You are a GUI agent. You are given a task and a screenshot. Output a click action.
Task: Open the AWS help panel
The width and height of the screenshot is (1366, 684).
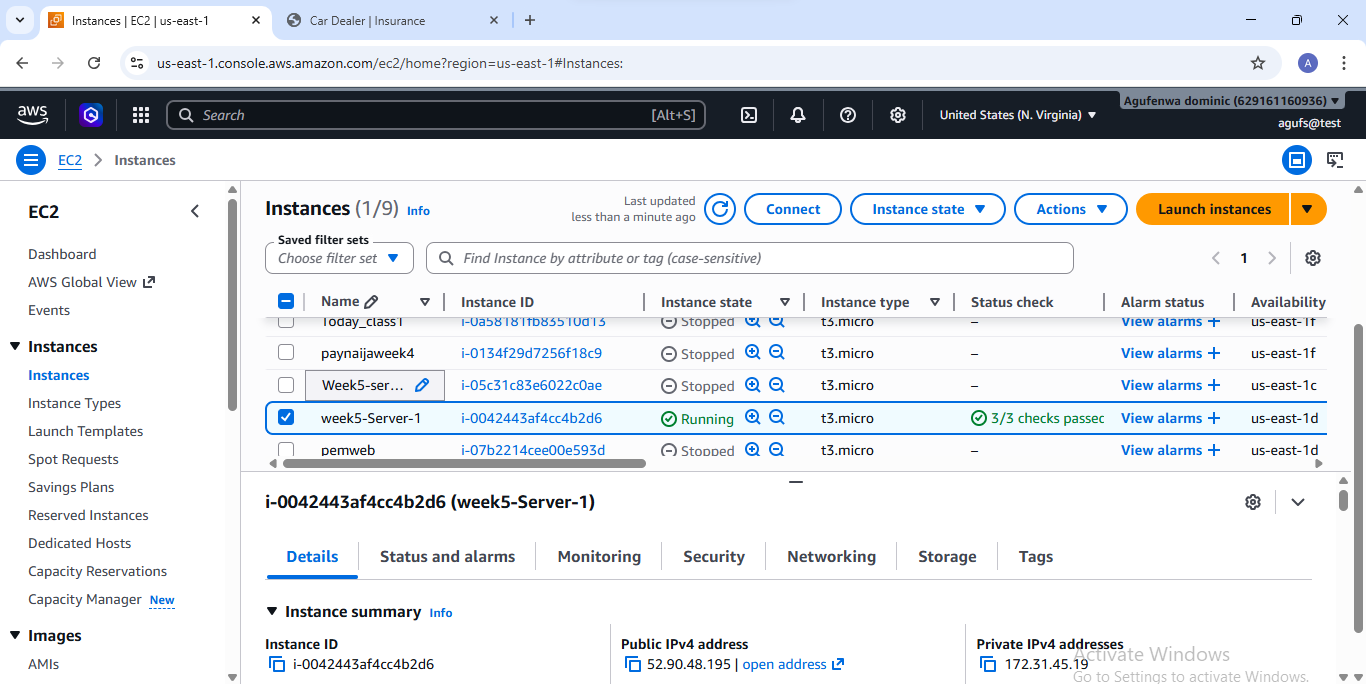pos(847,115)
